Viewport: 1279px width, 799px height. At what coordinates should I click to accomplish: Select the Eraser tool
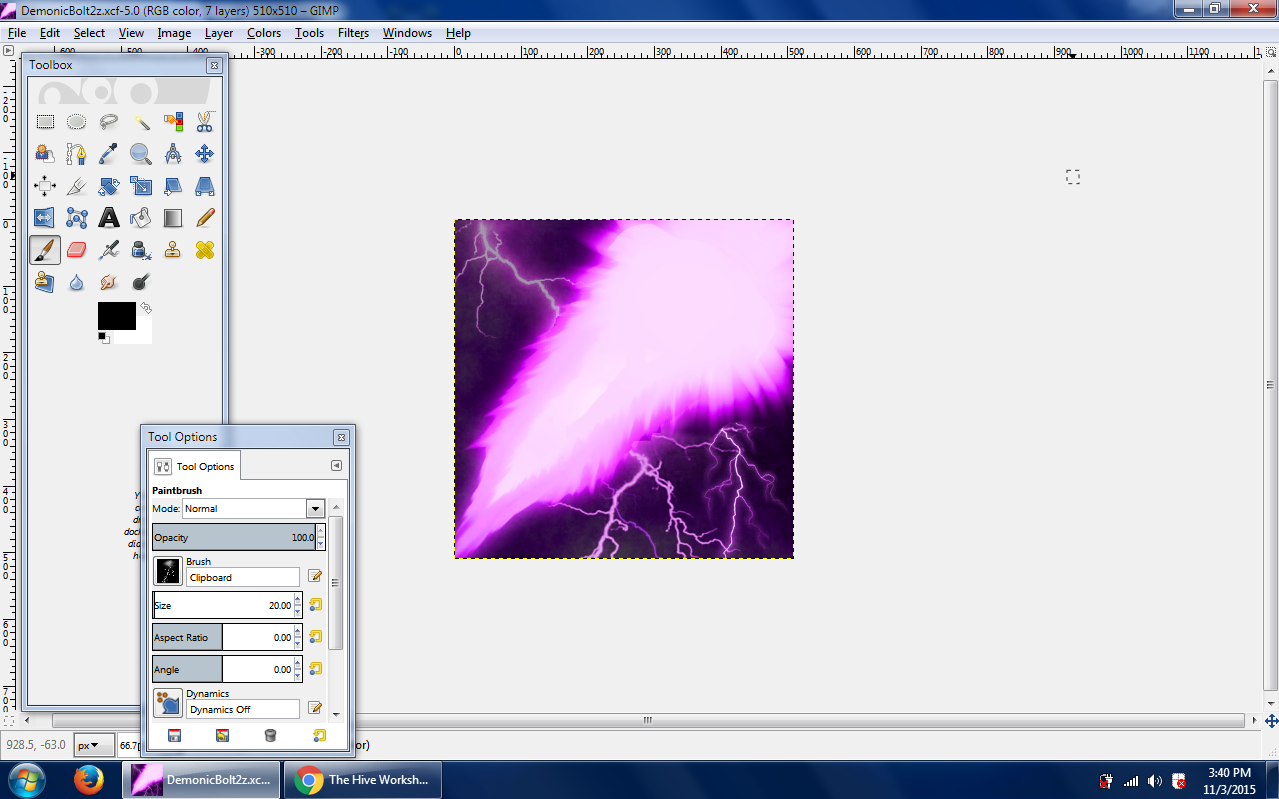point(77,250)
